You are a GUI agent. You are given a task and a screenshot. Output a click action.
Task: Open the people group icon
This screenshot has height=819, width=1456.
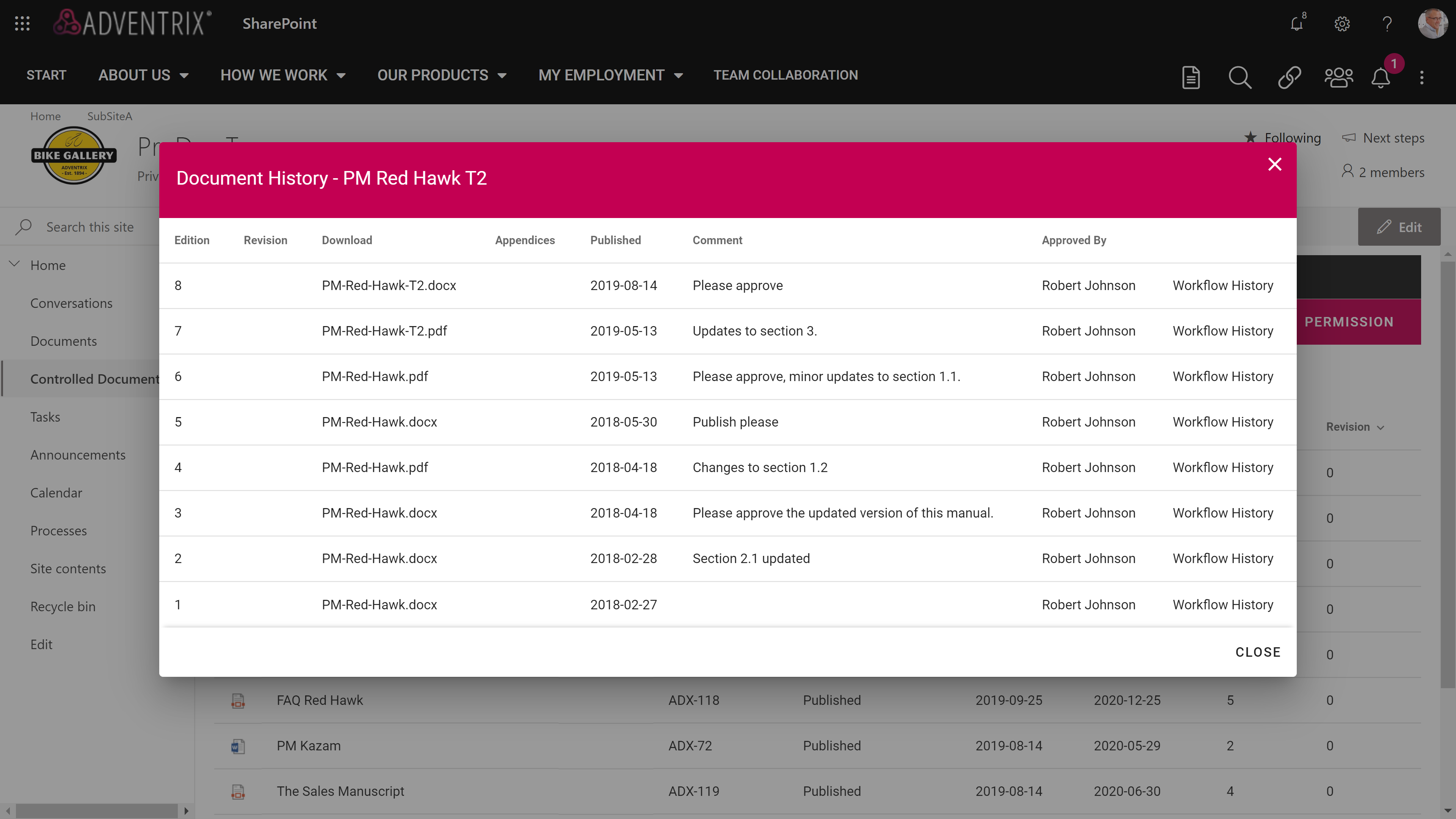click(1338, 77)
